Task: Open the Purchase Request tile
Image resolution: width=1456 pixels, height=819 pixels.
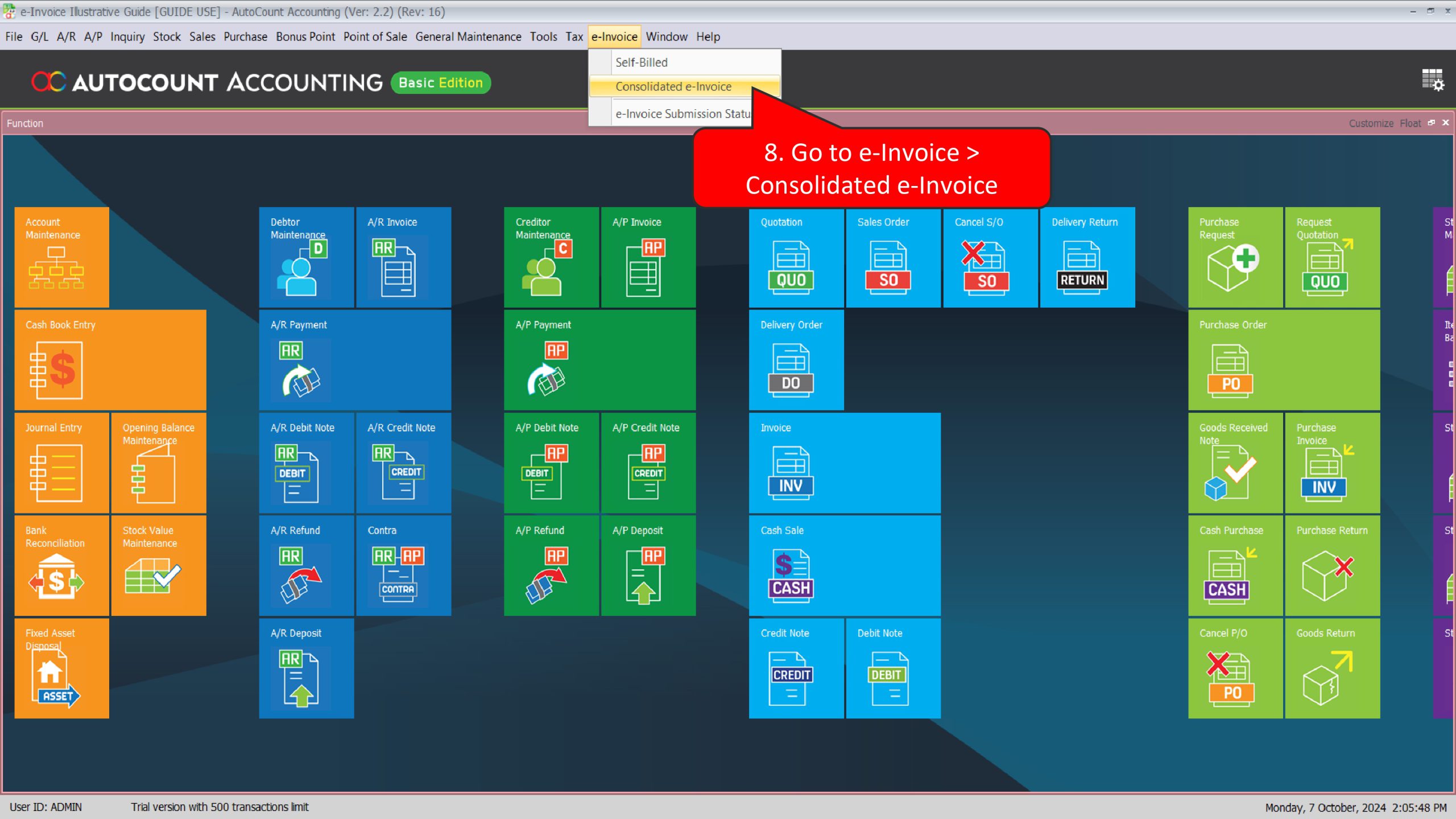Action: coord(1235,257)
